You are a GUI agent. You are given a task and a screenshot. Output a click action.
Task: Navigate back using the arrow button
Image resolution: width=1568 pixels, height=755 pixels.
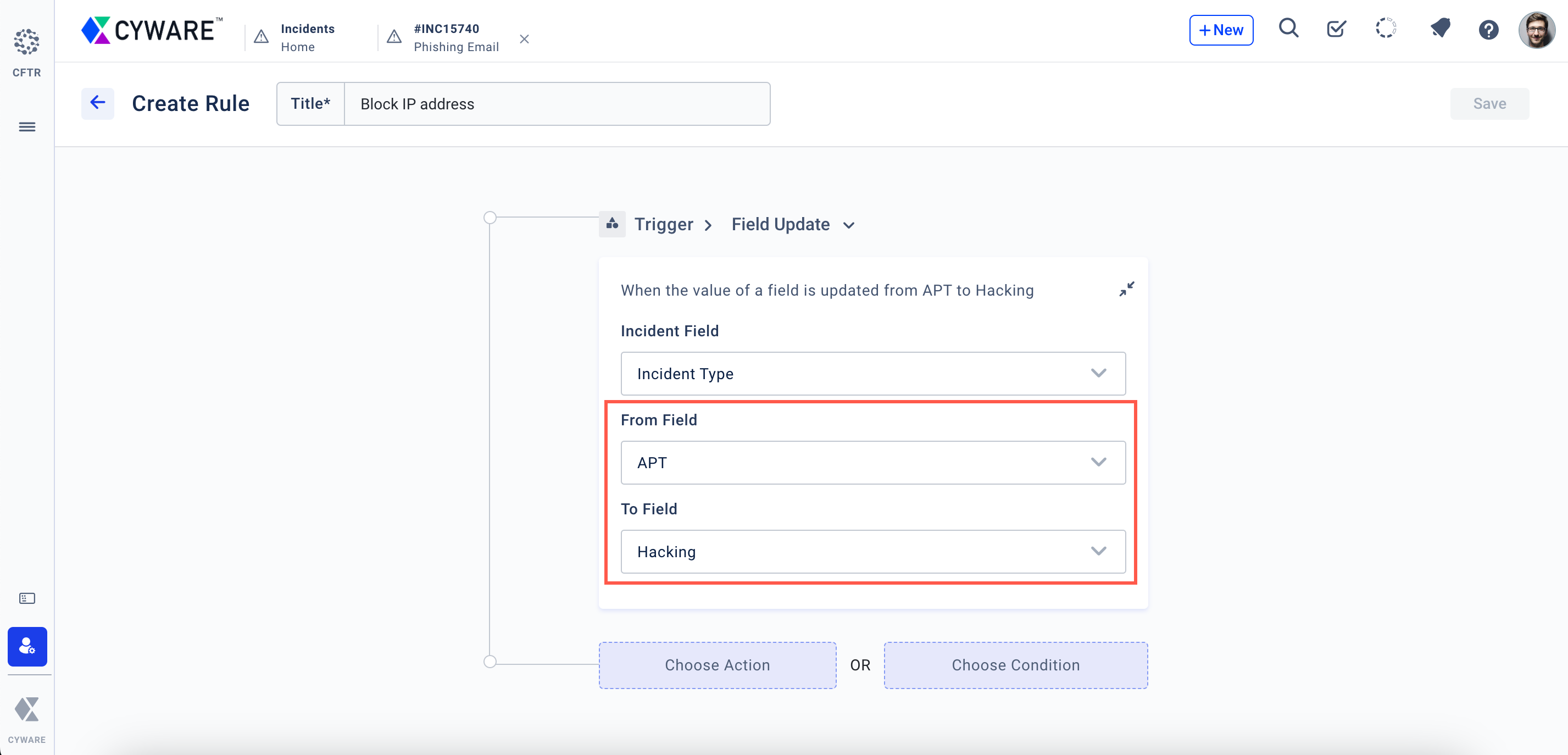tap(97, 103)
